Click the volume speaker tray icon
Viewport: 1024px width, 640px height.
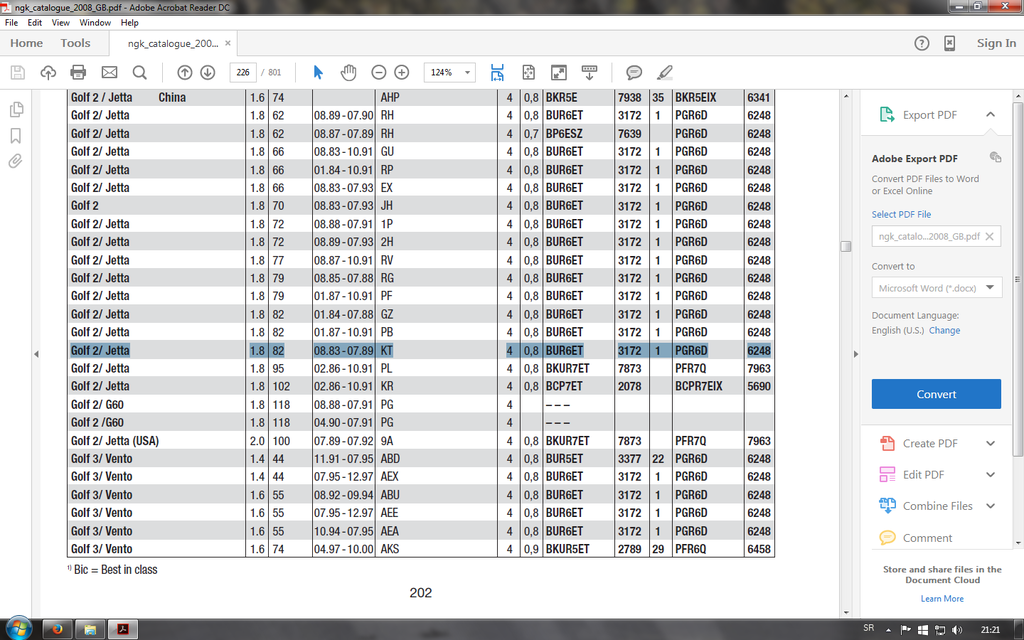(957, 630)
